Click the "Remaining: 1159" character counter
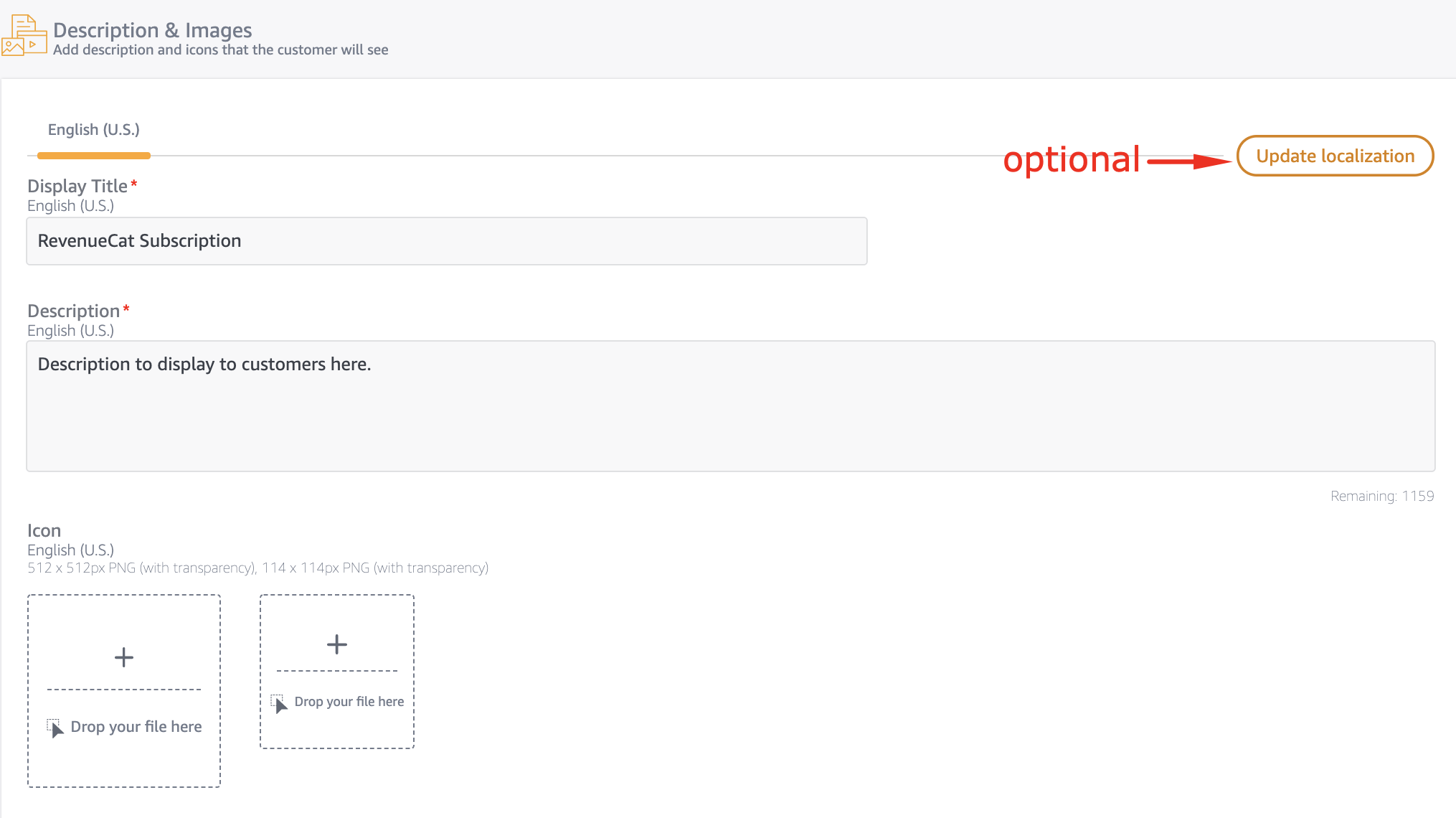 coord(1381,497)
